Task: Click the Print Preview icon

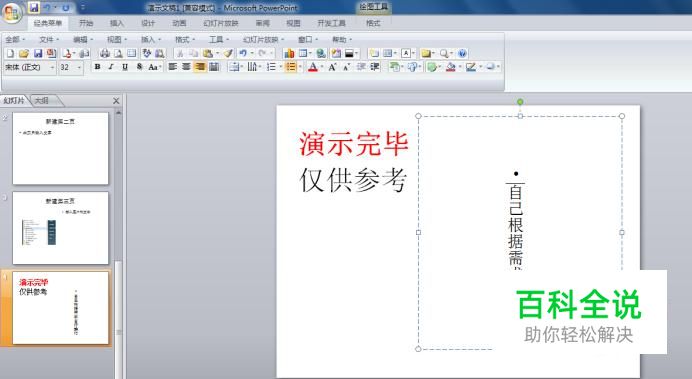Action: click(118, 53)
